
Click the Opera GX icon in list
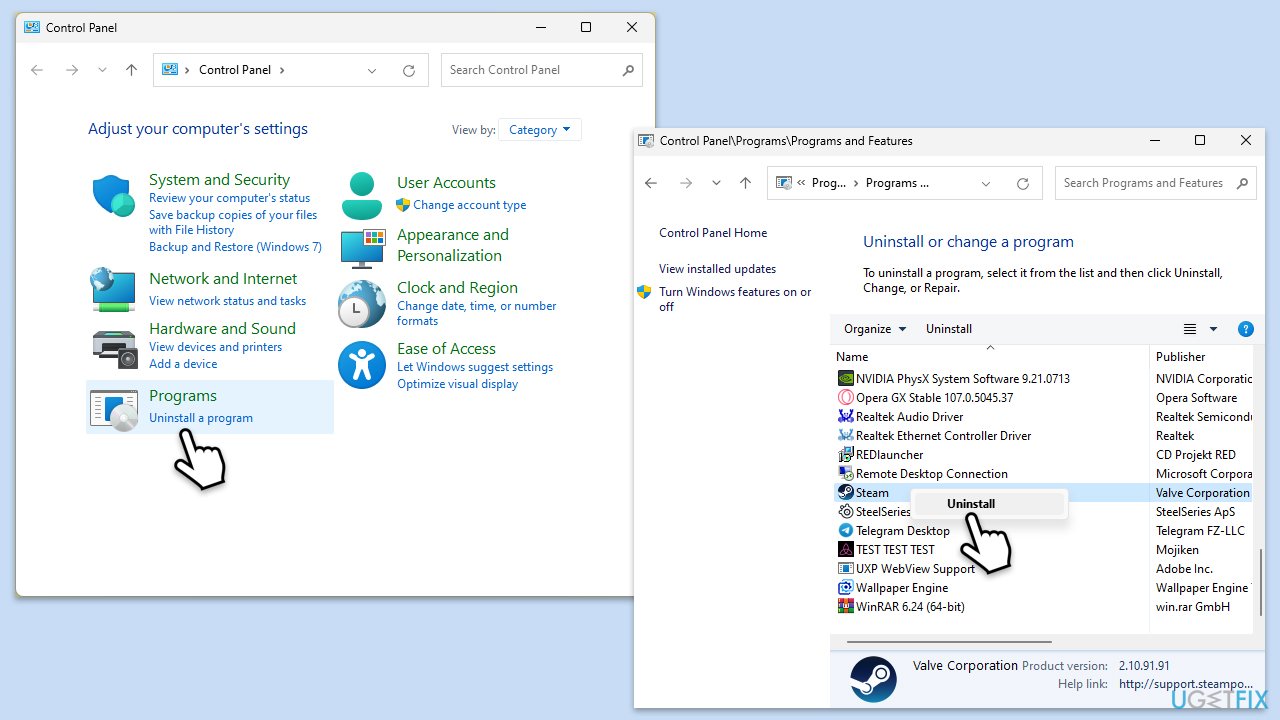tap(845, 397)
